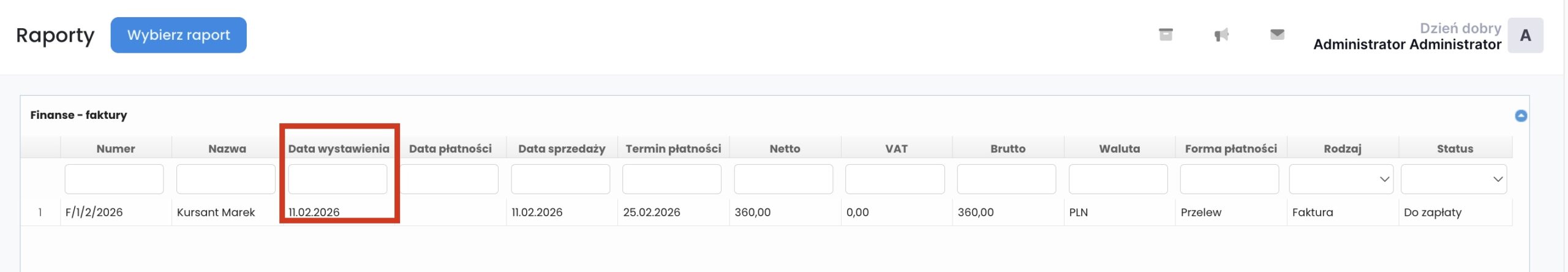Screen dimensions: 1568x272
Task: Open the envelope messages icon
Action: pyautogui.click(x=1277, y=34)
